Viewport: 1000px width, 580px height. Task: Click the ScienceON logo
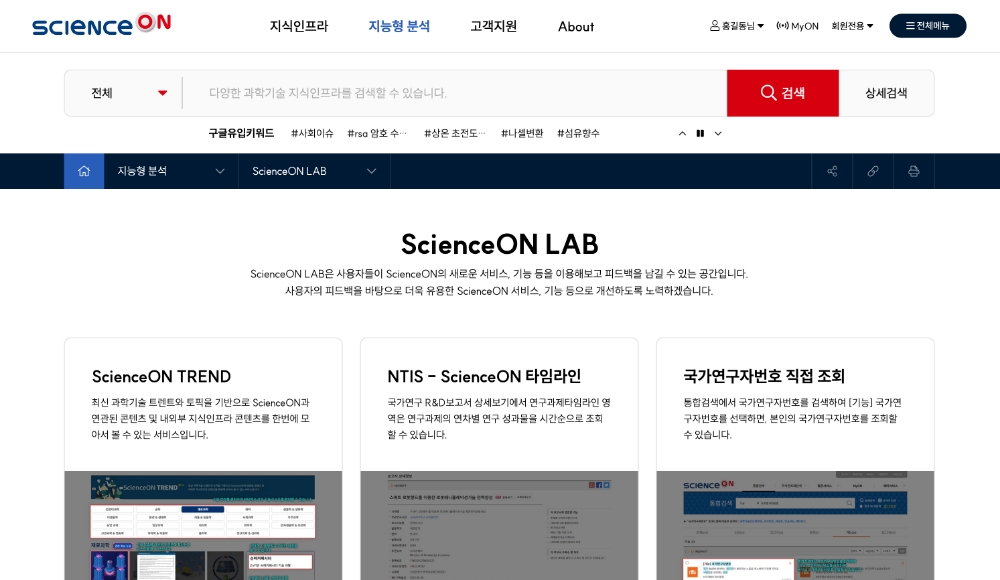[101, 25]
